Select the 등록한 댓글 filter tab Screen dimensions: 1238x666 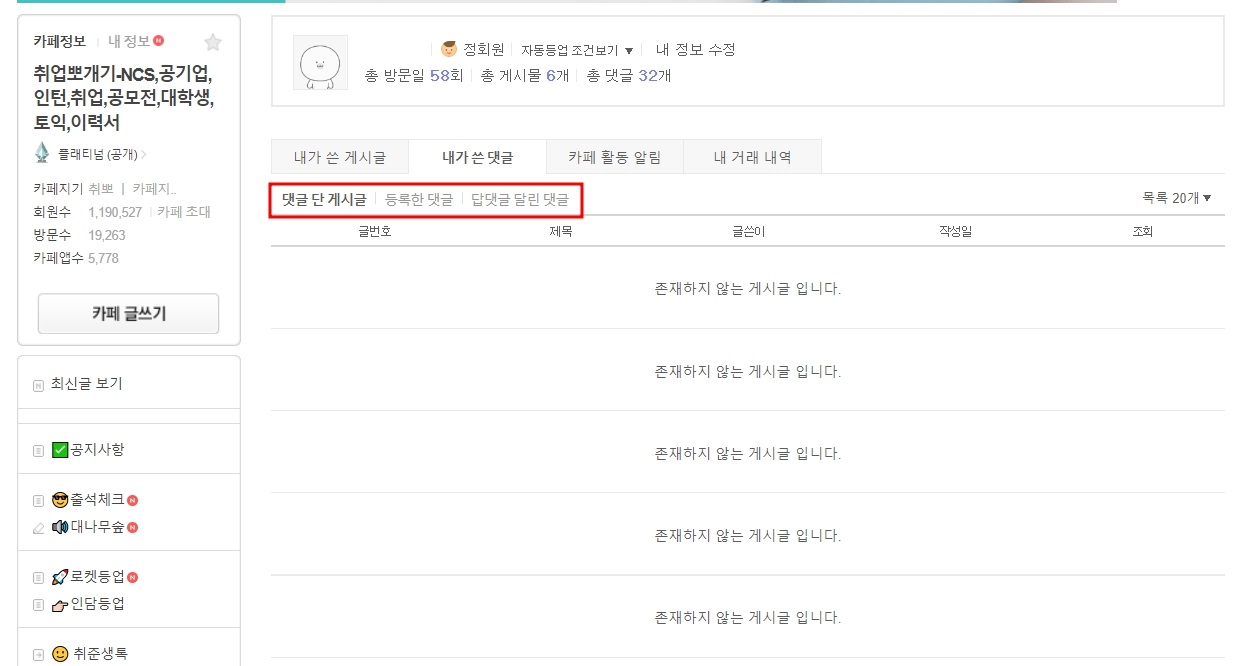coord(419,198)
